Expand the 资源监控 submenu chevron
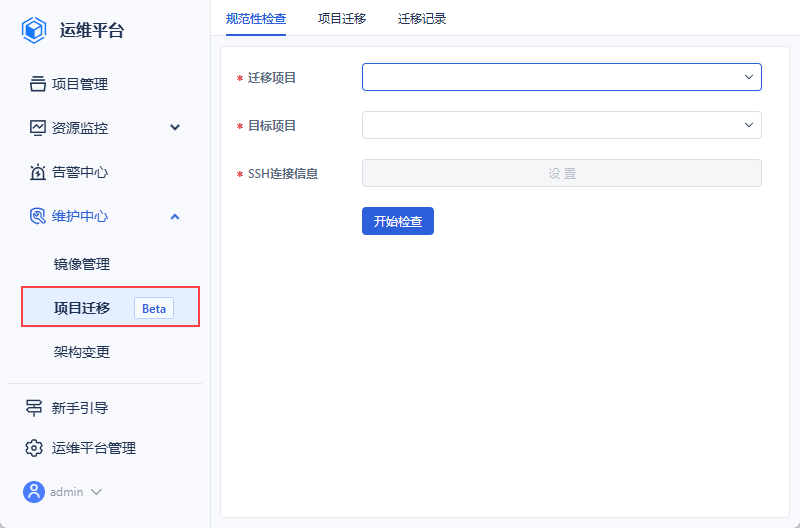Image resolution: width=800 pixels, height=528 pixels. [175, 128]
